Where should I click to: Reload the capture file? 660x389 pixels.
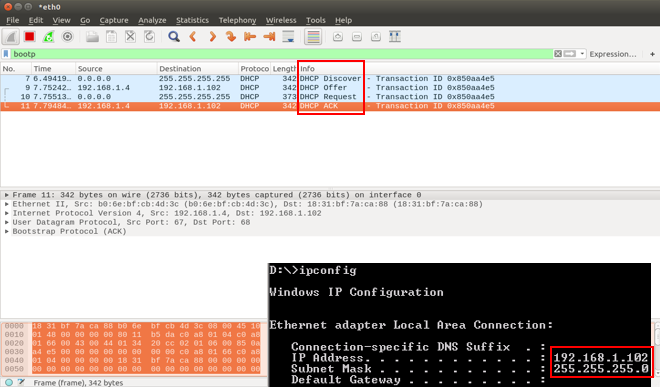149,37
